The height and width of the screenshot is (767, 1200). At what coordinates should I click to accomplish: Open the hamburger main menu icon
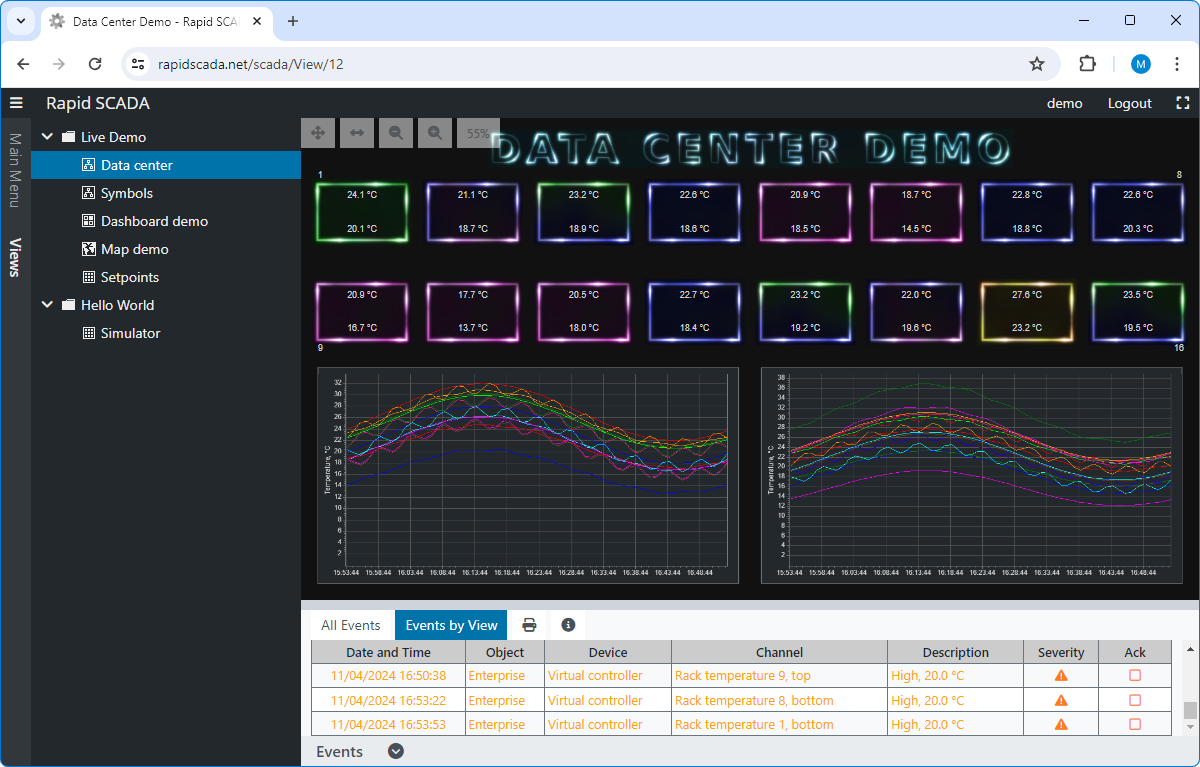click(16, 103)
